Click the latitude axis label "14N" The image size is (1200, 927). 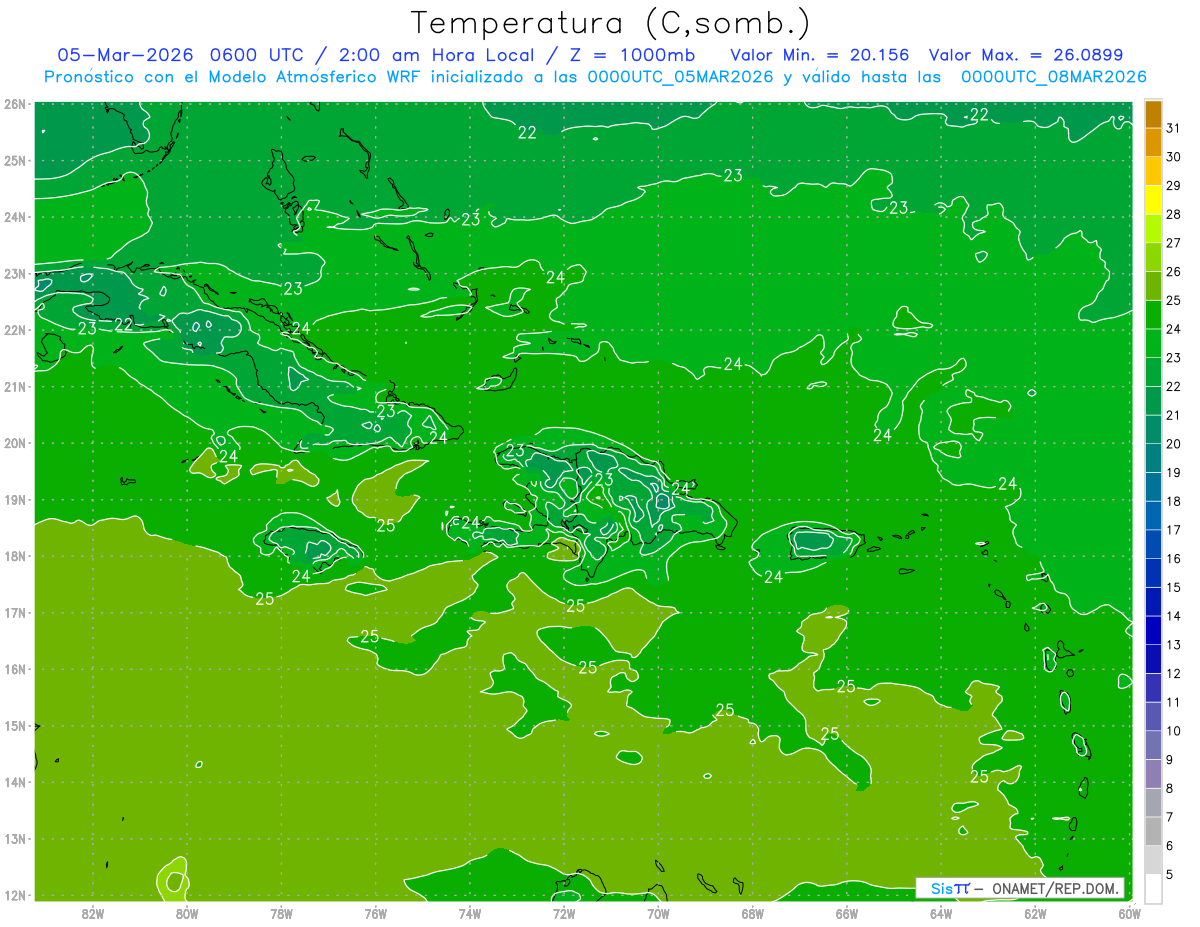click(x=15, y=782)
